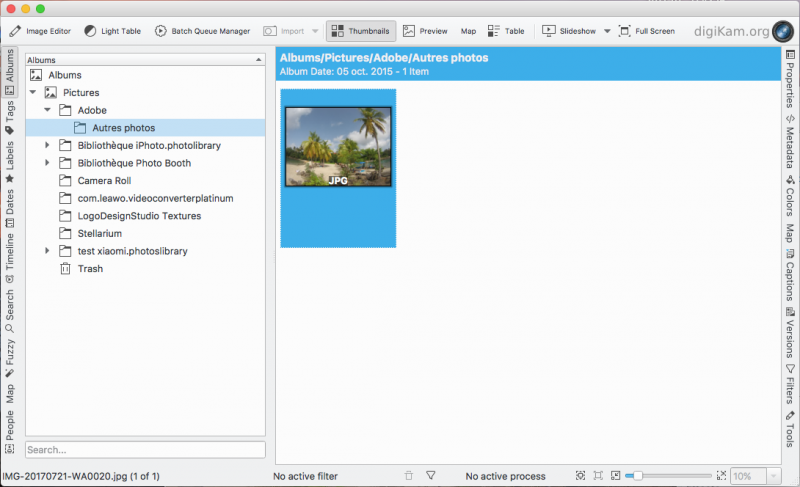
Task: Open the Metadata right sidebar tab
Action: [x=790, y=142]
